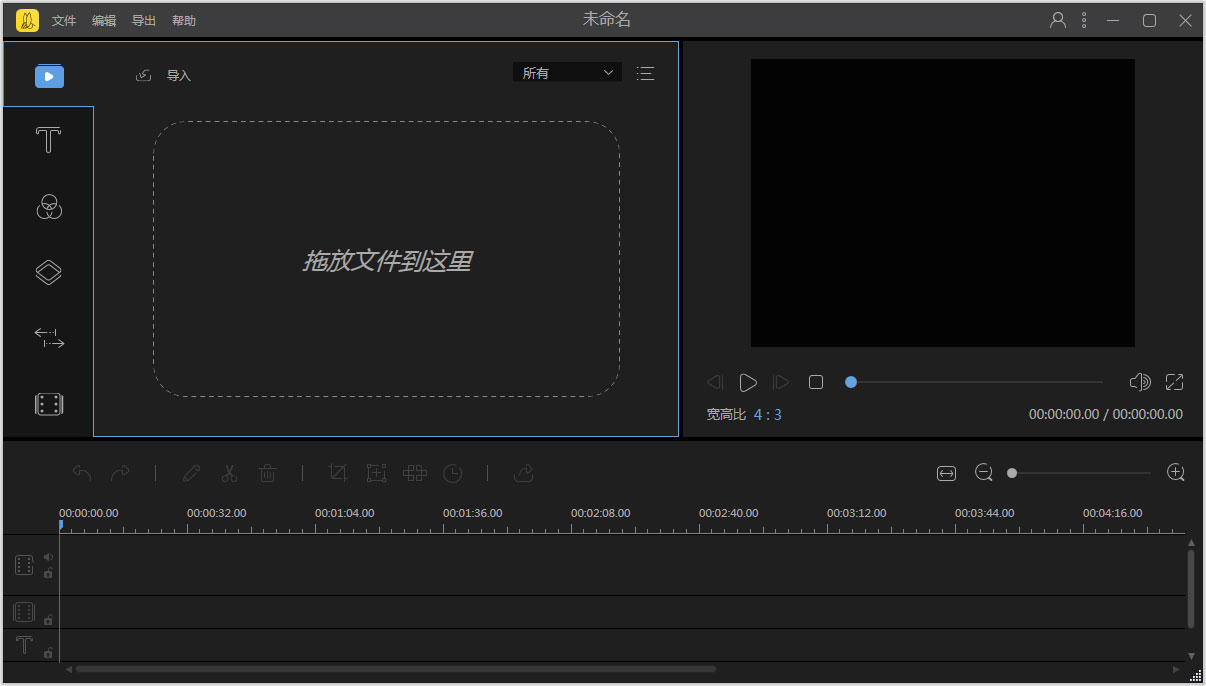Viewport: 1206px width, 686px height.
Task: Click the timeline zoom slider handle
Action: [x=1012, y=473]
